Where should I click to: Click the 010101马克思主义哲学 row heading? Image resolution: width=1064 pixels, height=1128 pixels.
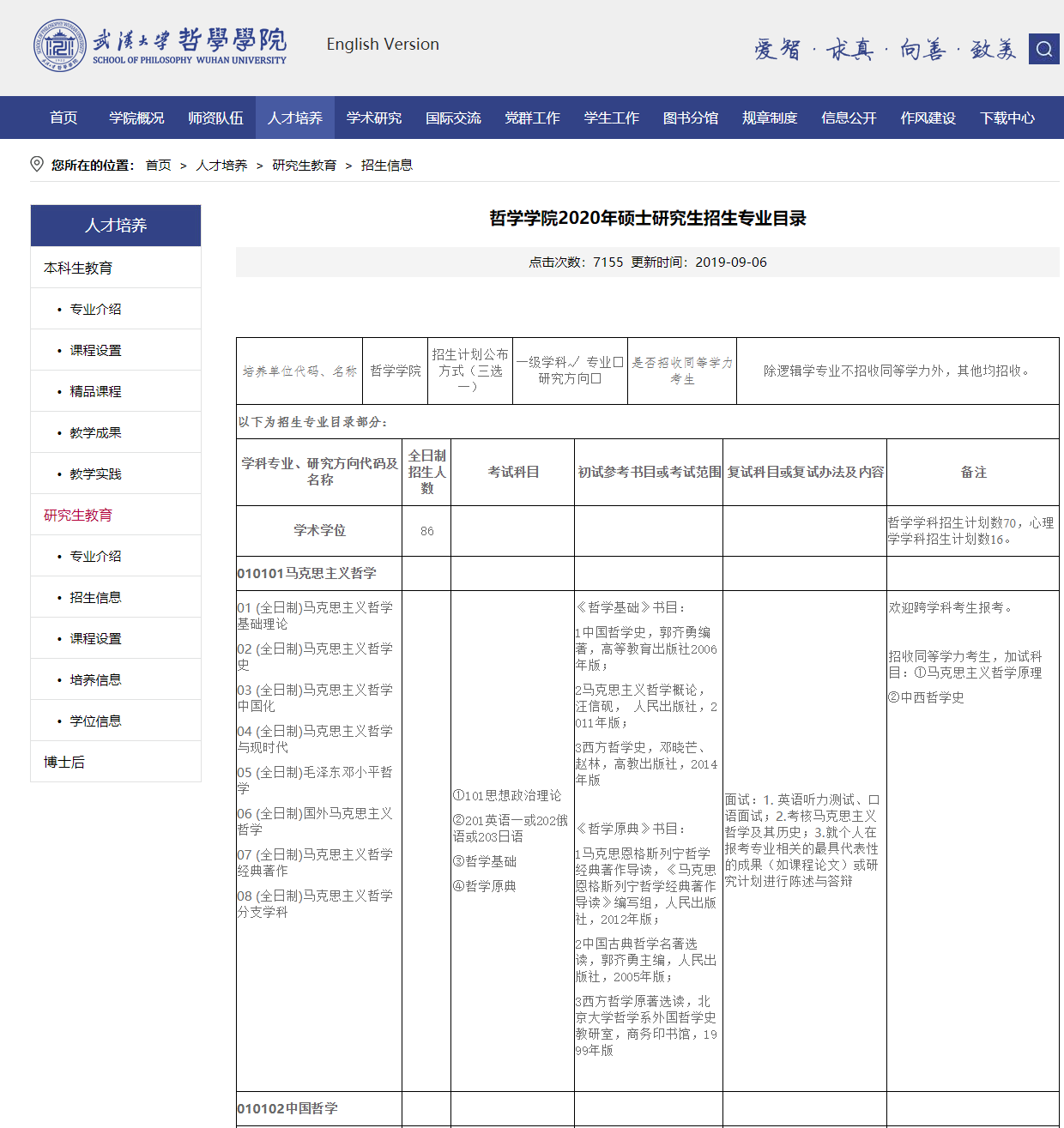click(306, 573)
